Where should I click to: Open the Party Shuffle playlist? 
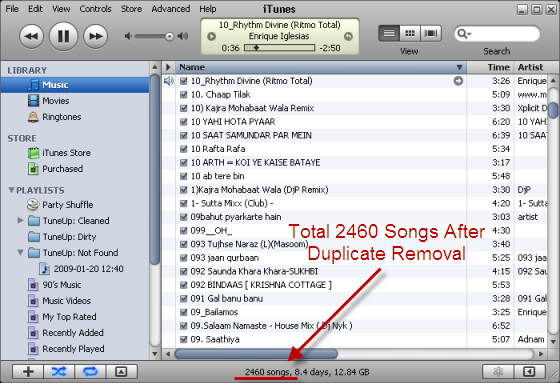click(75, 205)
